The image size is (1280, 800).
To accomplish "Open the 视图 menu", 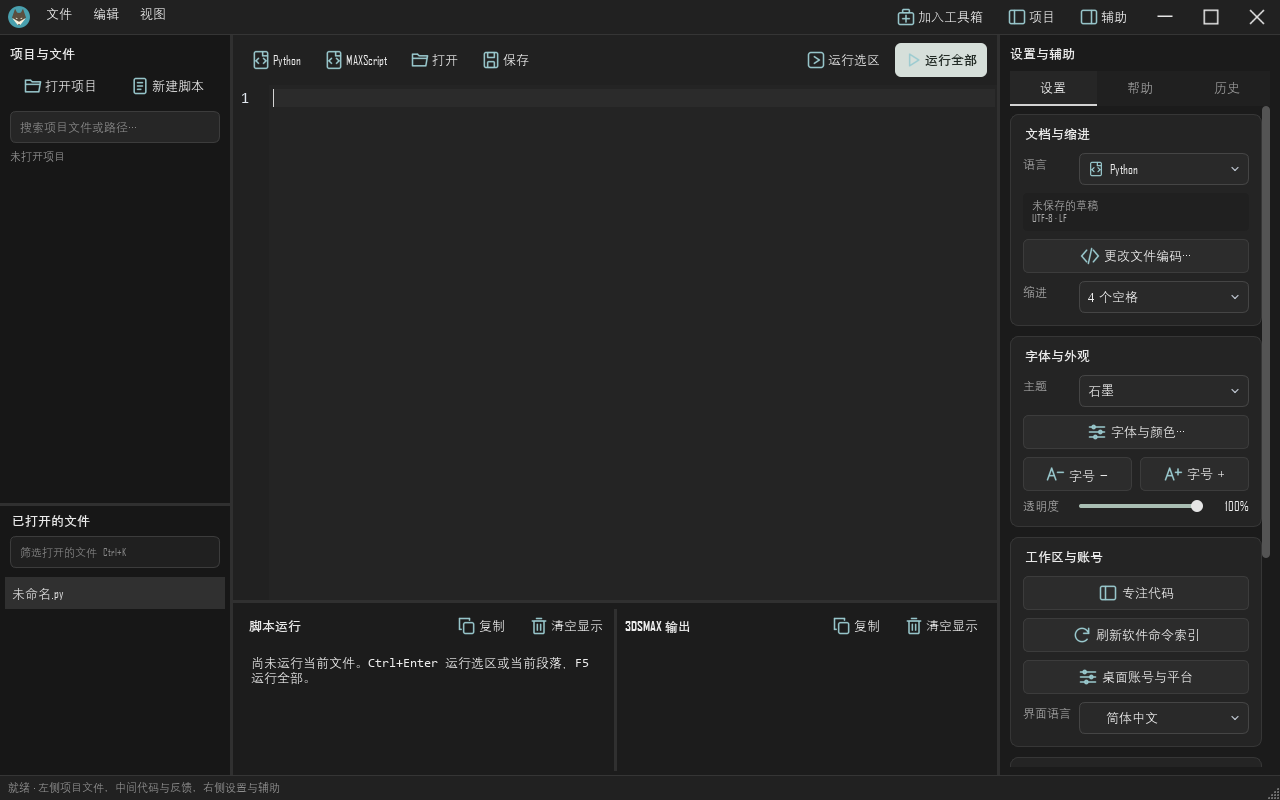I will click(x=153, y=14).
